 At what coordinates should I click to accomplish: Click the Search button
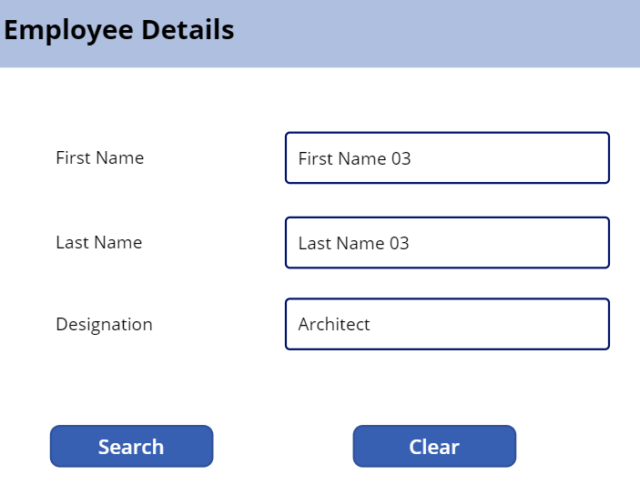click(131, 446)
